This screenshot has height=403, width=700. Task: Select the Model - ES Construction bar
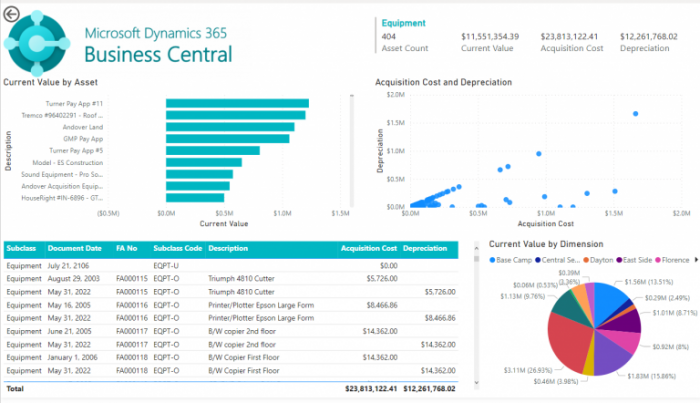click(204, 162)
